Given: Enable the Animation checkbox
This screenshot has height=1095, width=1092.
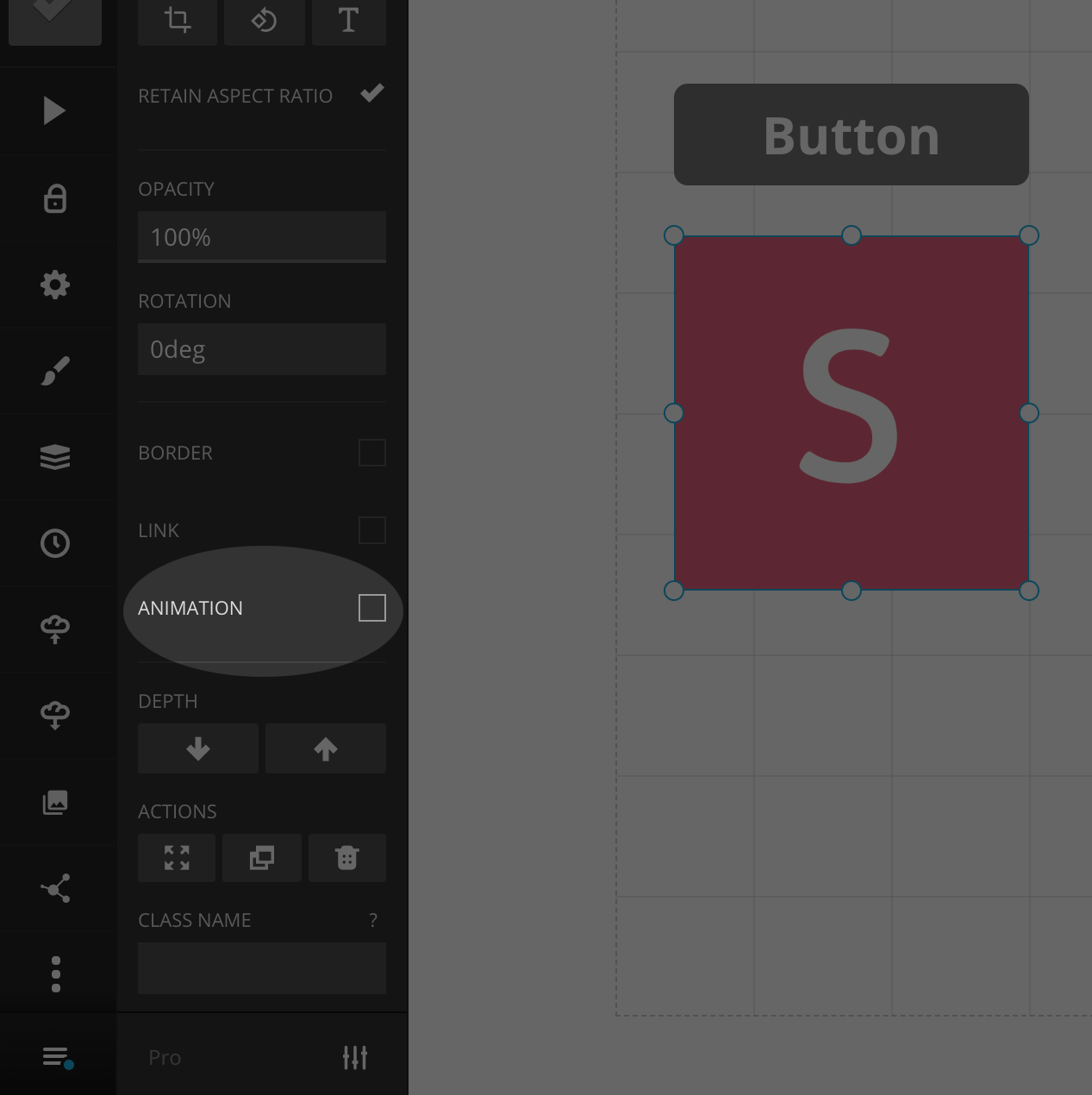Looking at the screenshot, I should (x=371, y=608).
